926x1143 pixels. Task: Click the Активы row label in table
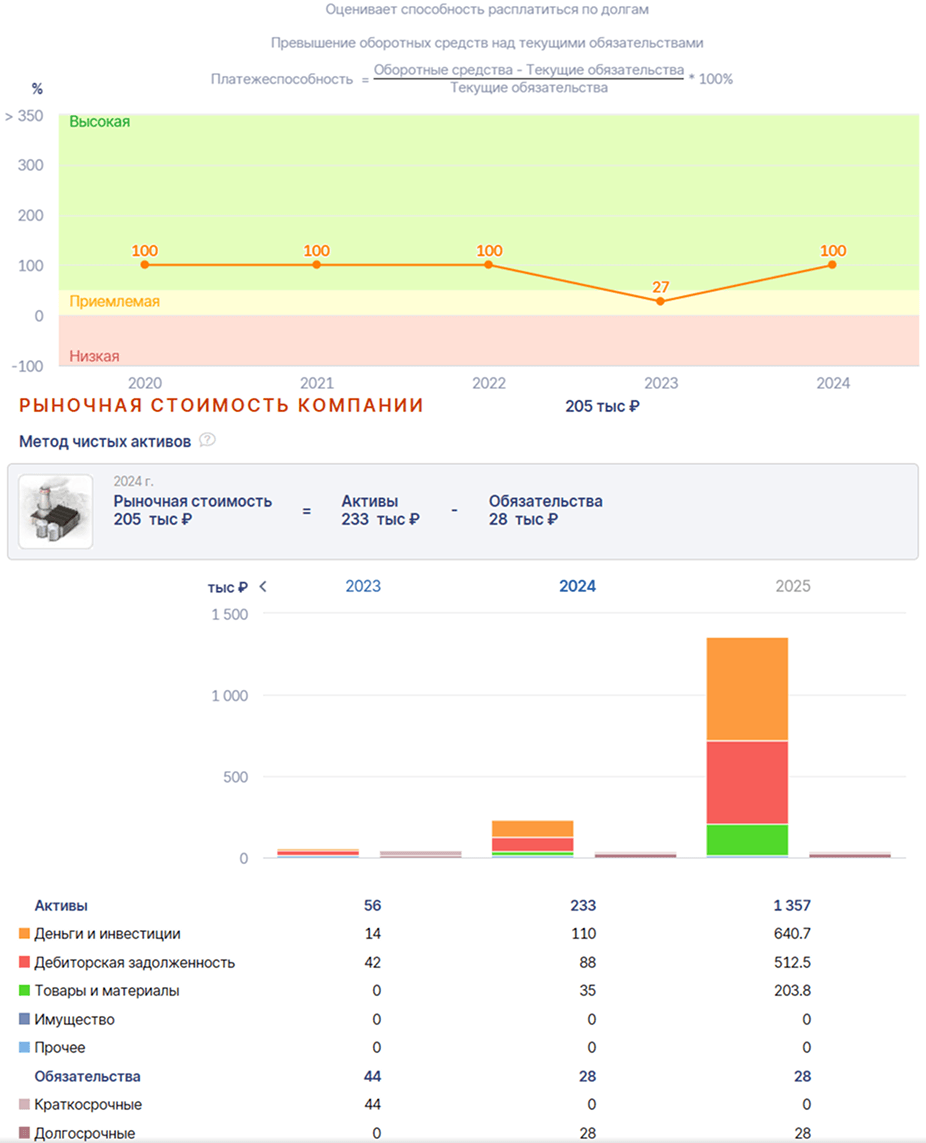click(x=61, y=905)
